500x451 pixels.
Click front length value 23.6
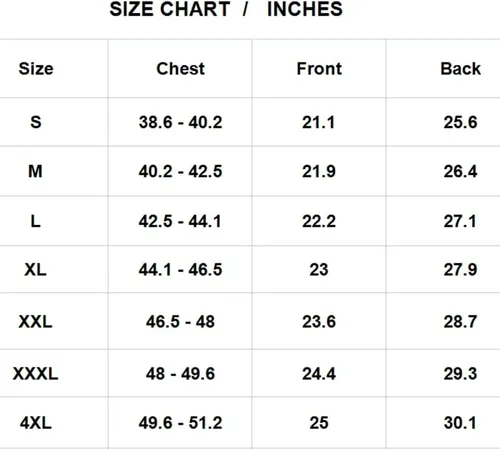(x=319, y=322)
